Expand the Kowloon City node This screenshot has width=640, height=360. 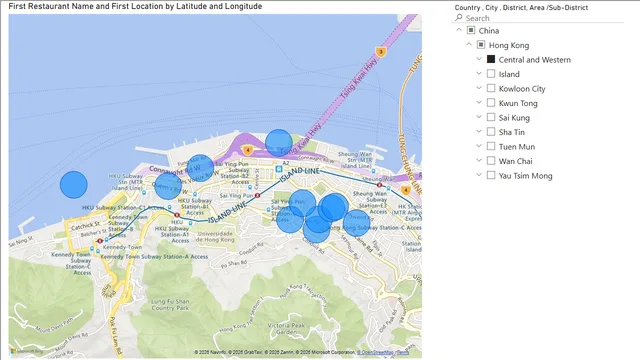[479, 88]
